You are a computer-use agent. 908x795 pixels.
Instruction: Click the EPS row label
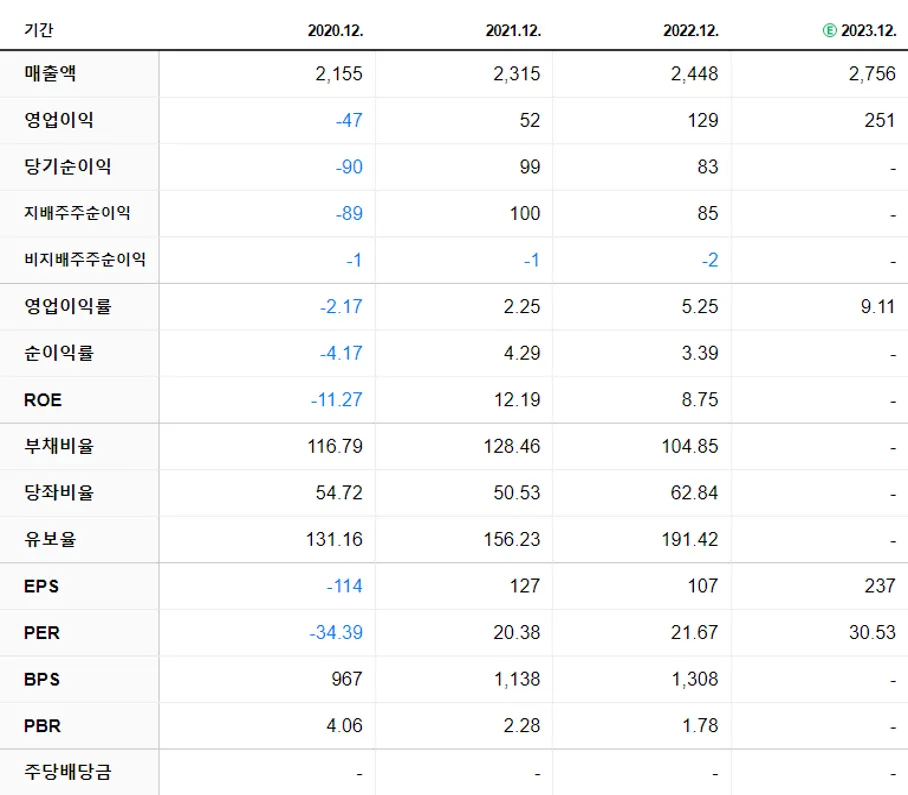click(41, 586)
